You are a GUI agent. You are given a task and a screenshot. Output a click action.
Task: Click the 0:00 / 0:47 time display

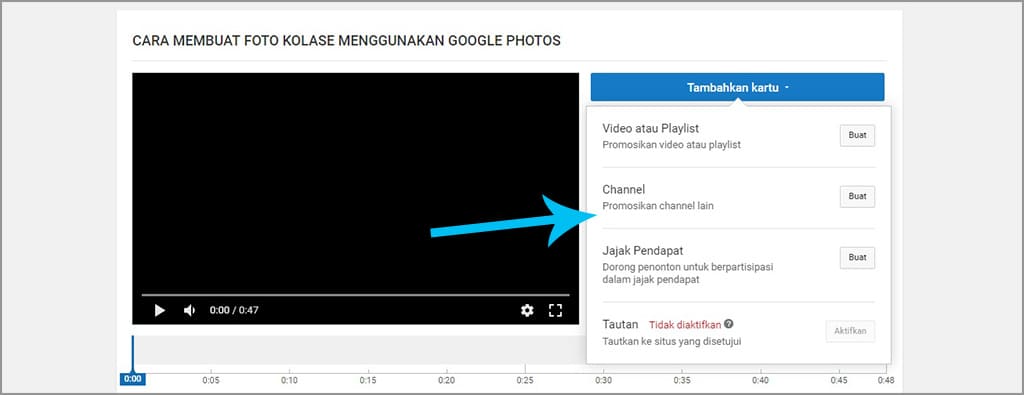(234, 310)
